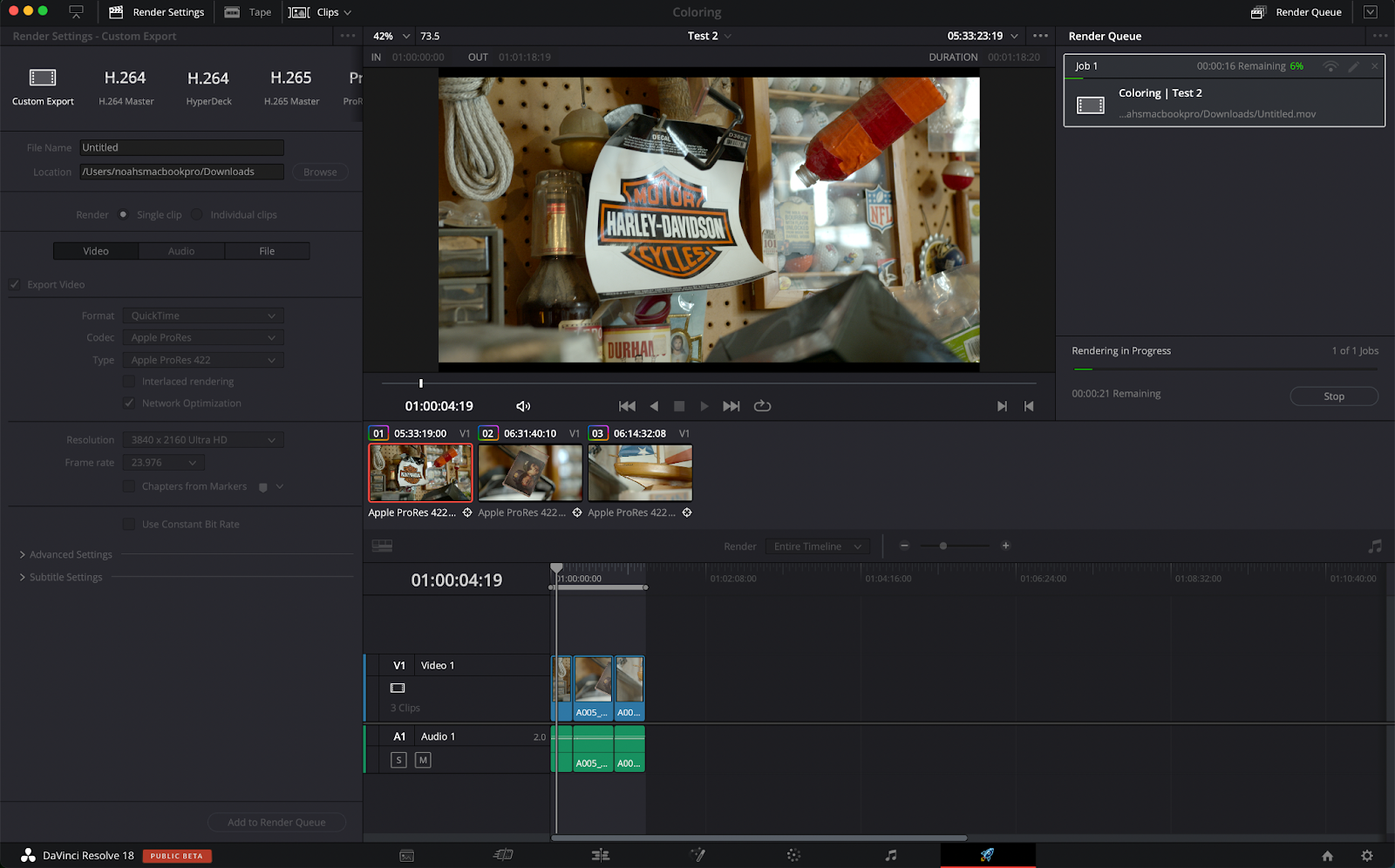Image resolution: width=1395 pixels, height=868 pixels.
Task: Select the Deliver page rocket icon
Action: (987, 855)
